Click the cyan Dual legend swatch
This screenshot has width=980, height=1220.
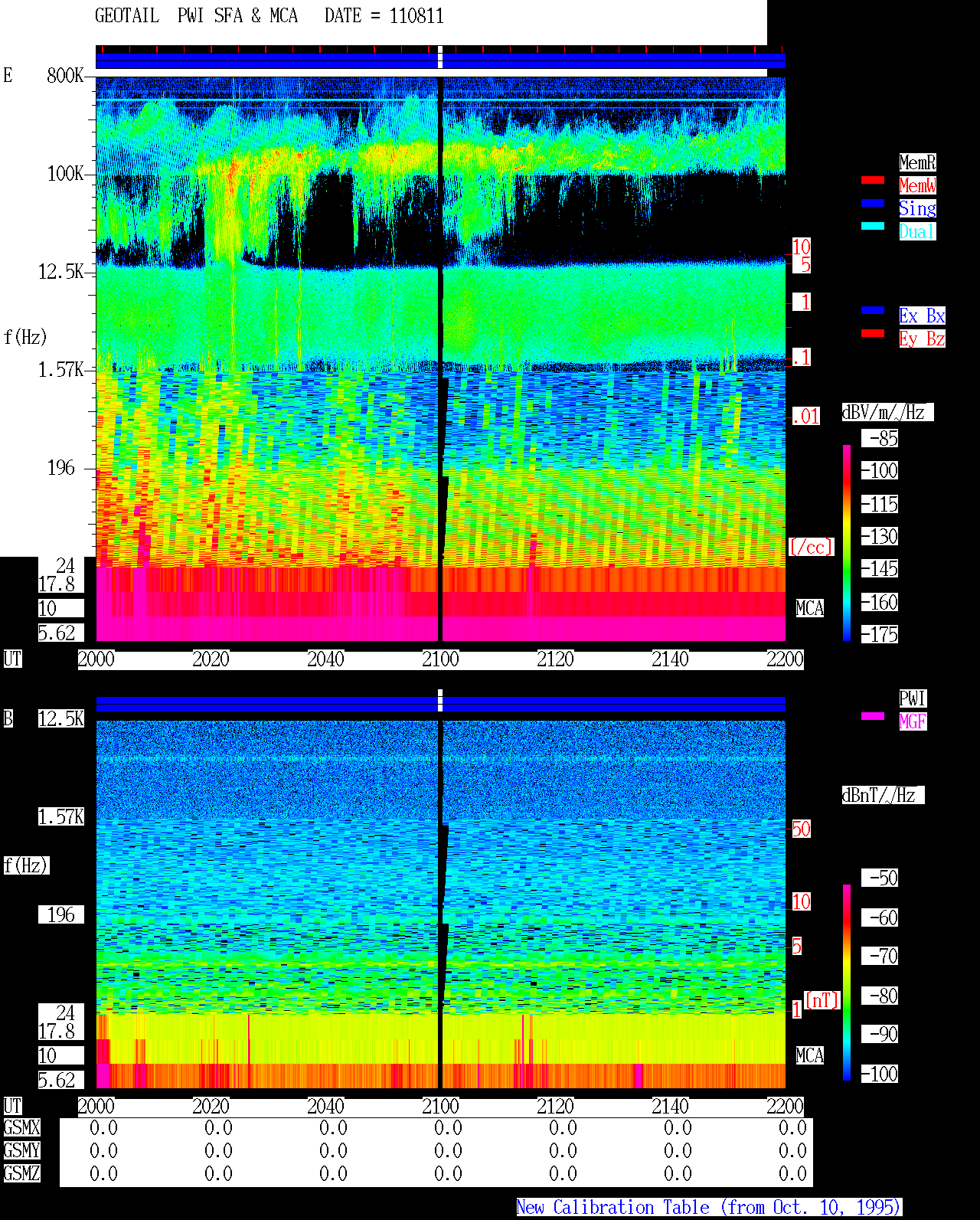click(873, 226)
